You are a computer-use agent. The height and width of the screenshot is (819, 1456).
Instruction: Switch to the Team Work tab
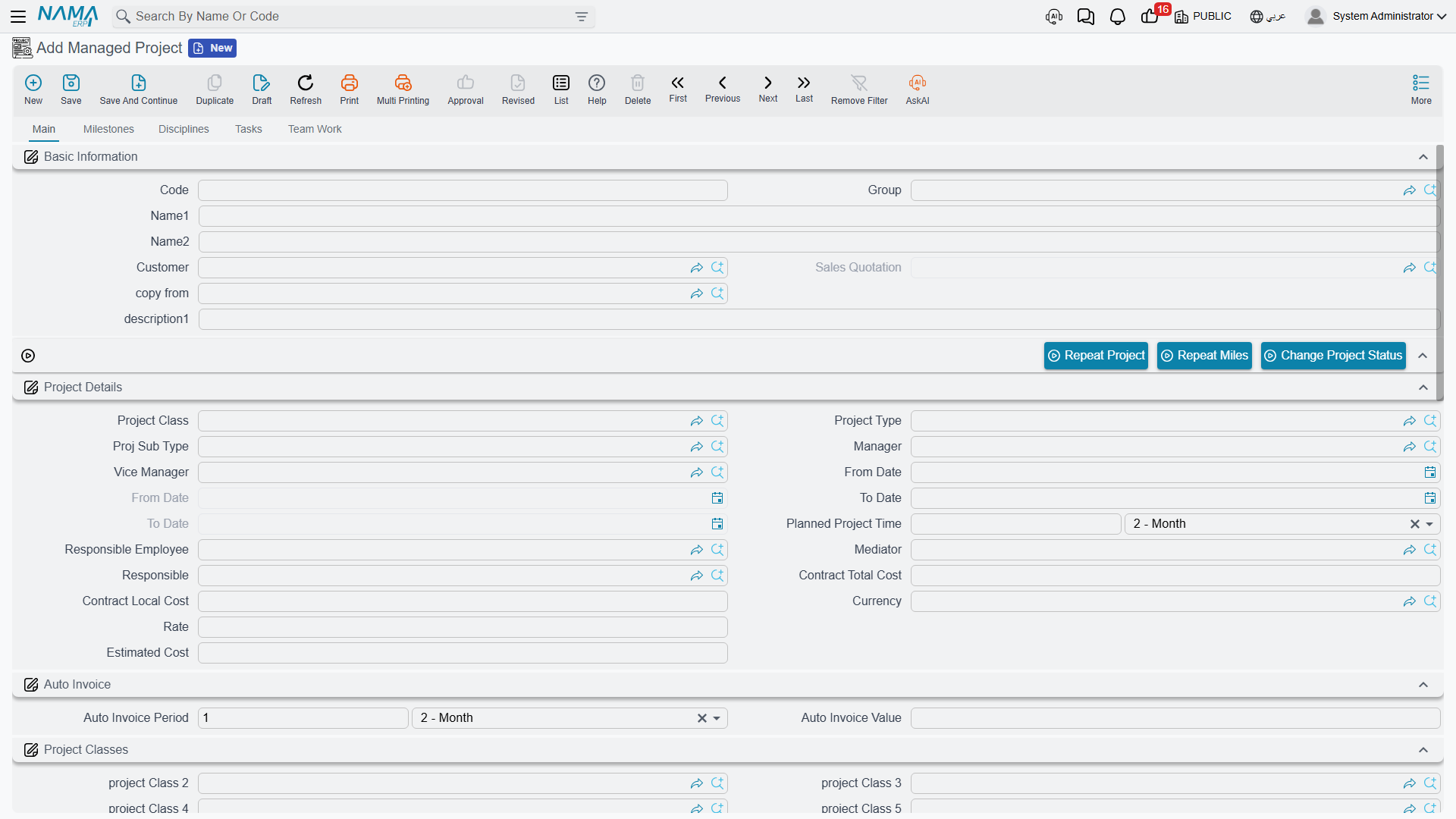click(x=315, y=129)
